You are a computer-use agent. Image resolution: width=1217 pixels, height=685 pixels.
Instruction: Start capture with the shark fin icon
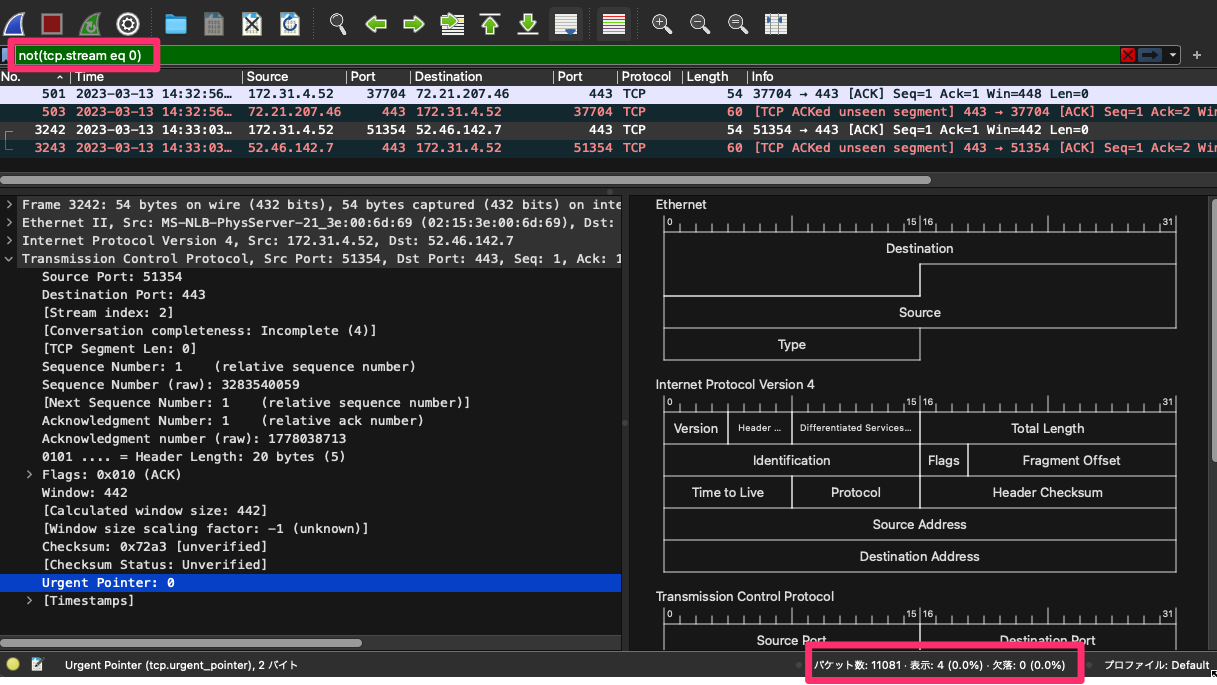15,24
